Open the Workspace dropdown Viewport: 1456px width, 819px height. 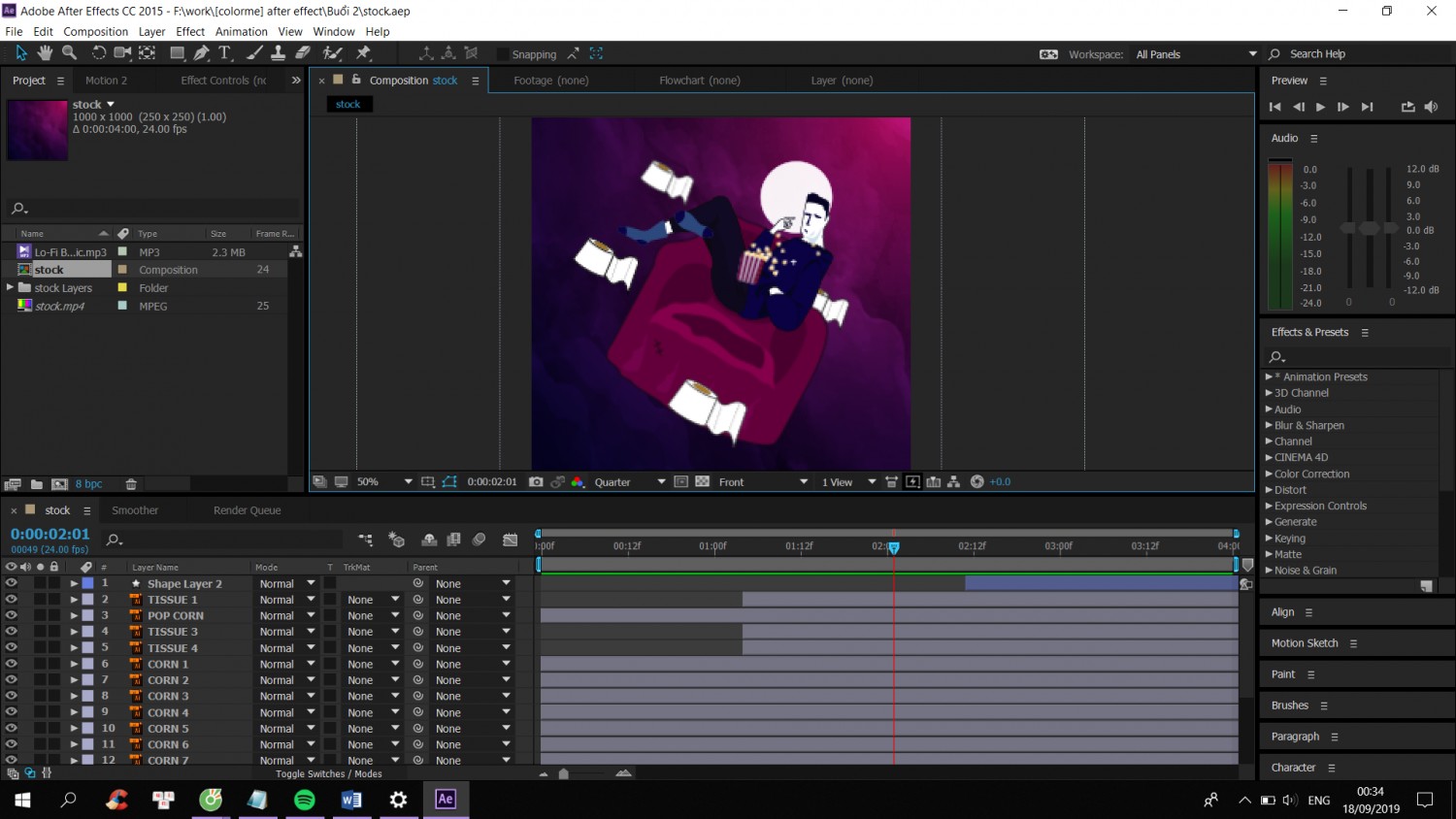pos(1196,54)
